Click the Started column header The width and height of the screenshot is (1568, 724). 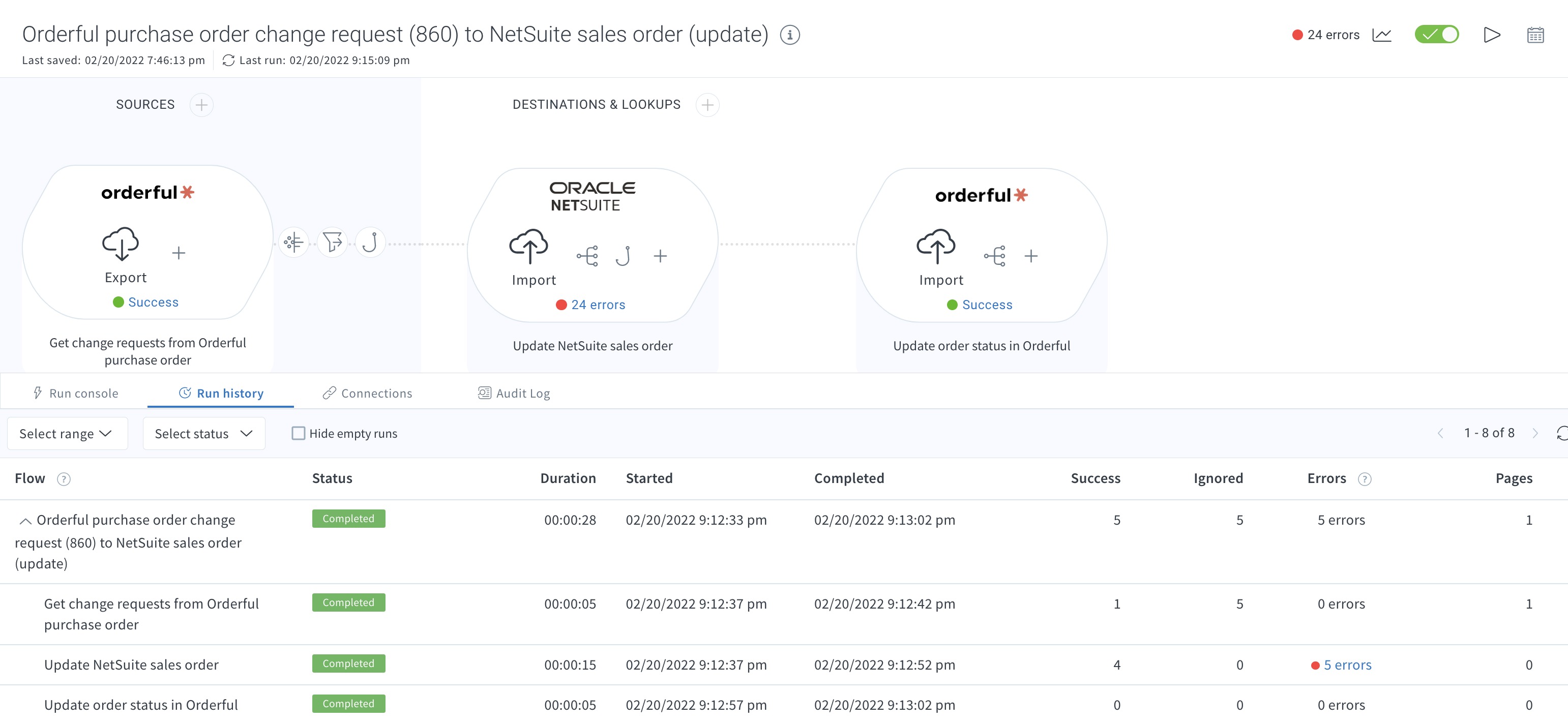click(x=649, y=478)
